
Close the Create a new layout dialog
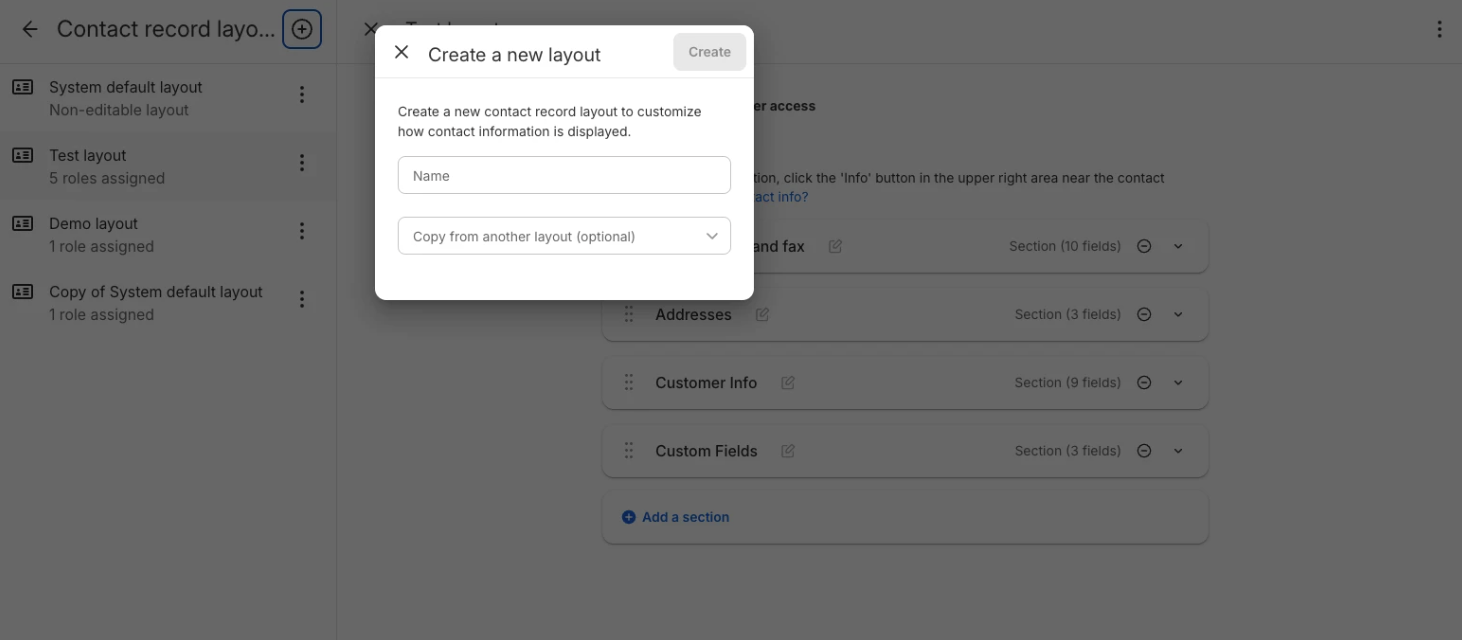(401, 52)
